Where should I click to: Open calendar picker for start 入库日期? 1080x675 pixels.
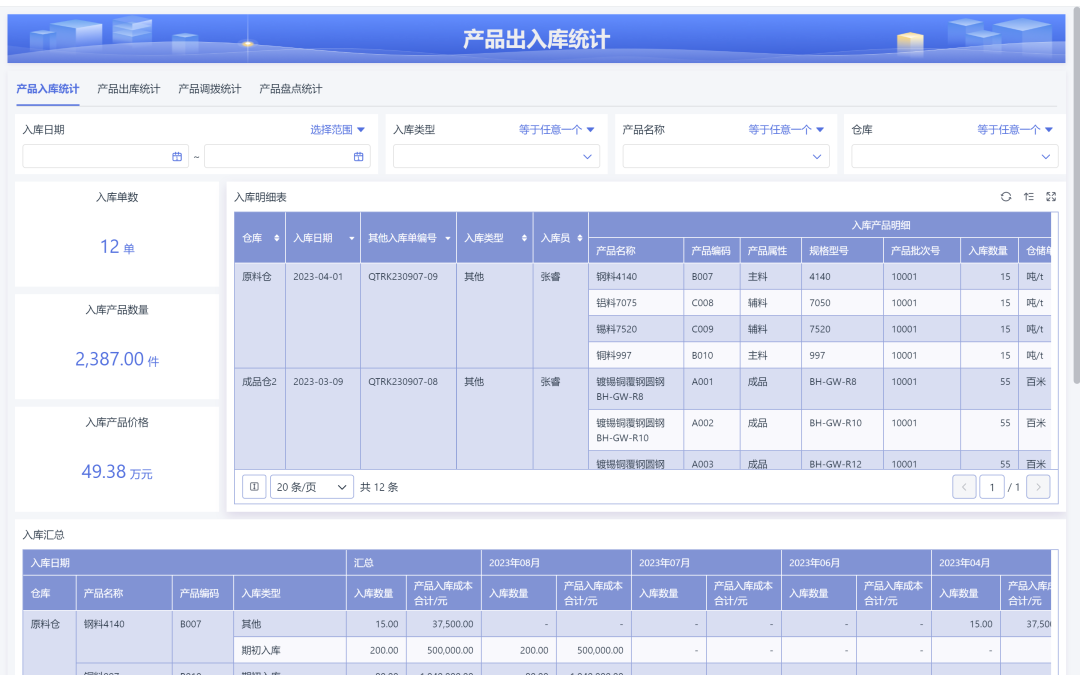coord(176,156)
